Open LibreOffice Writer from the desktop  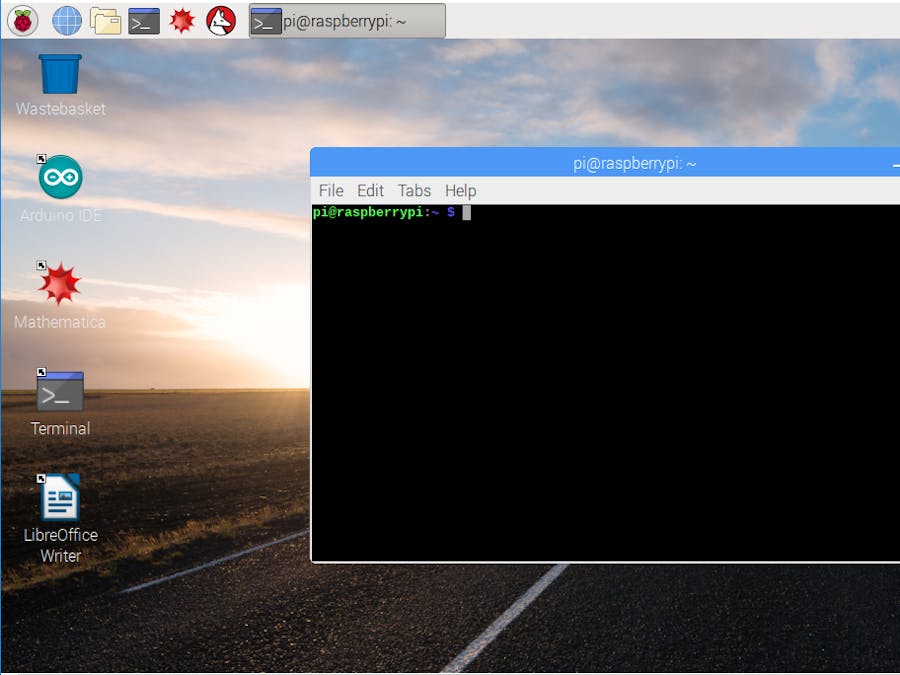pos(60,497)
